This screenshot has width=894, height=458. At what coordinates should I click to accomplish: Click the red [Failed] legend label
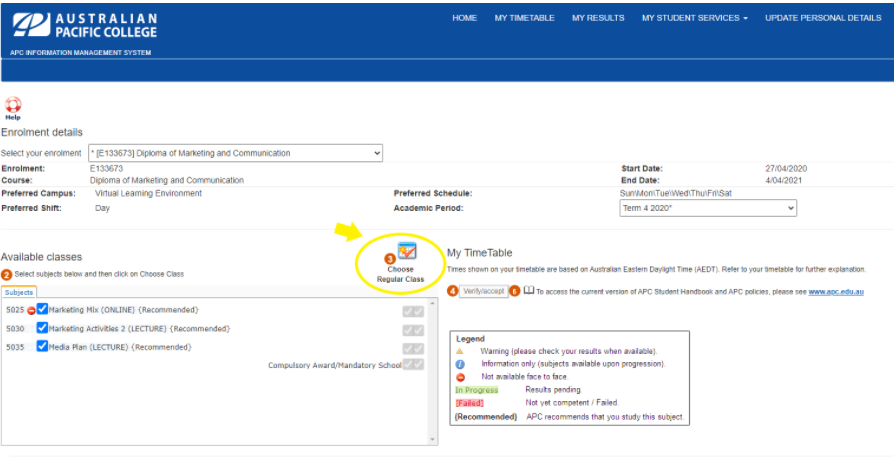point(469,403)
